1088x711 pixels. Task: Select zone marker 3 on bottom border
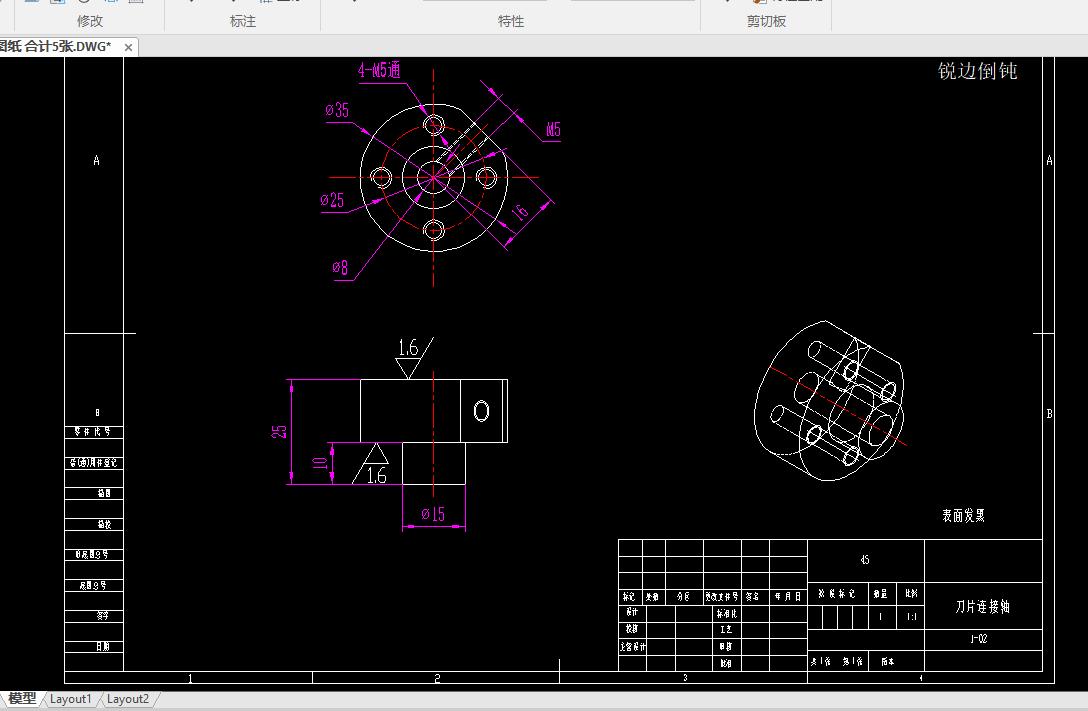[685, 678]
